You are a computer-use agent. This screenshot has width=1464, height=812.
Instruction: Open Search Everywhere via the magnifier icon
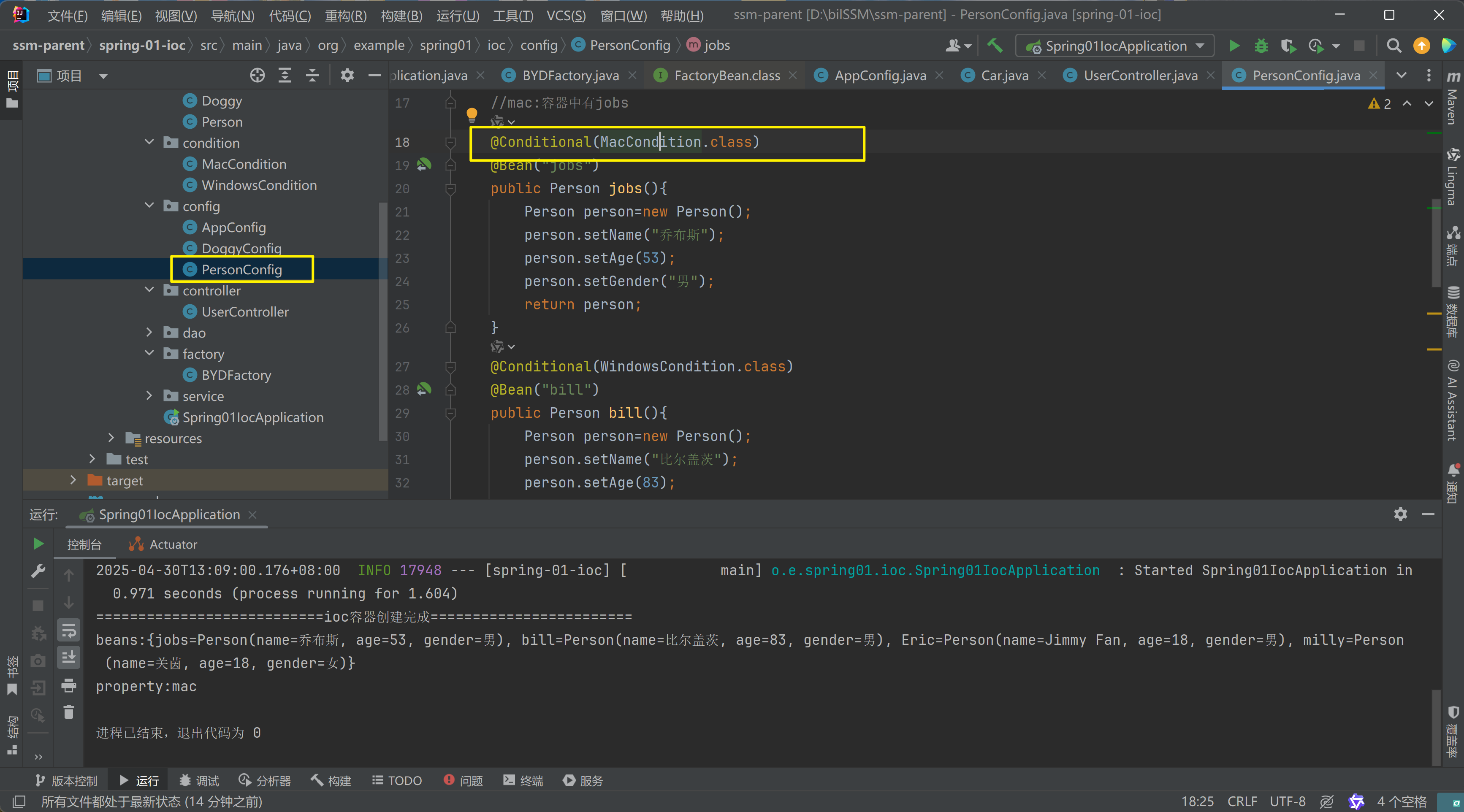click(1394, 46)
